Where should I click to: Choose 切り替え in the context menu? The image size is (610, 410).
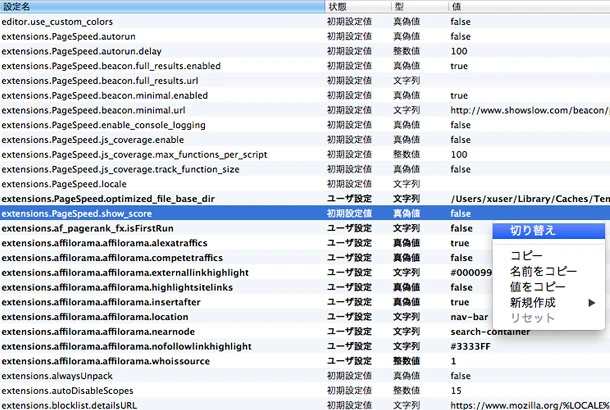point(549,231)
